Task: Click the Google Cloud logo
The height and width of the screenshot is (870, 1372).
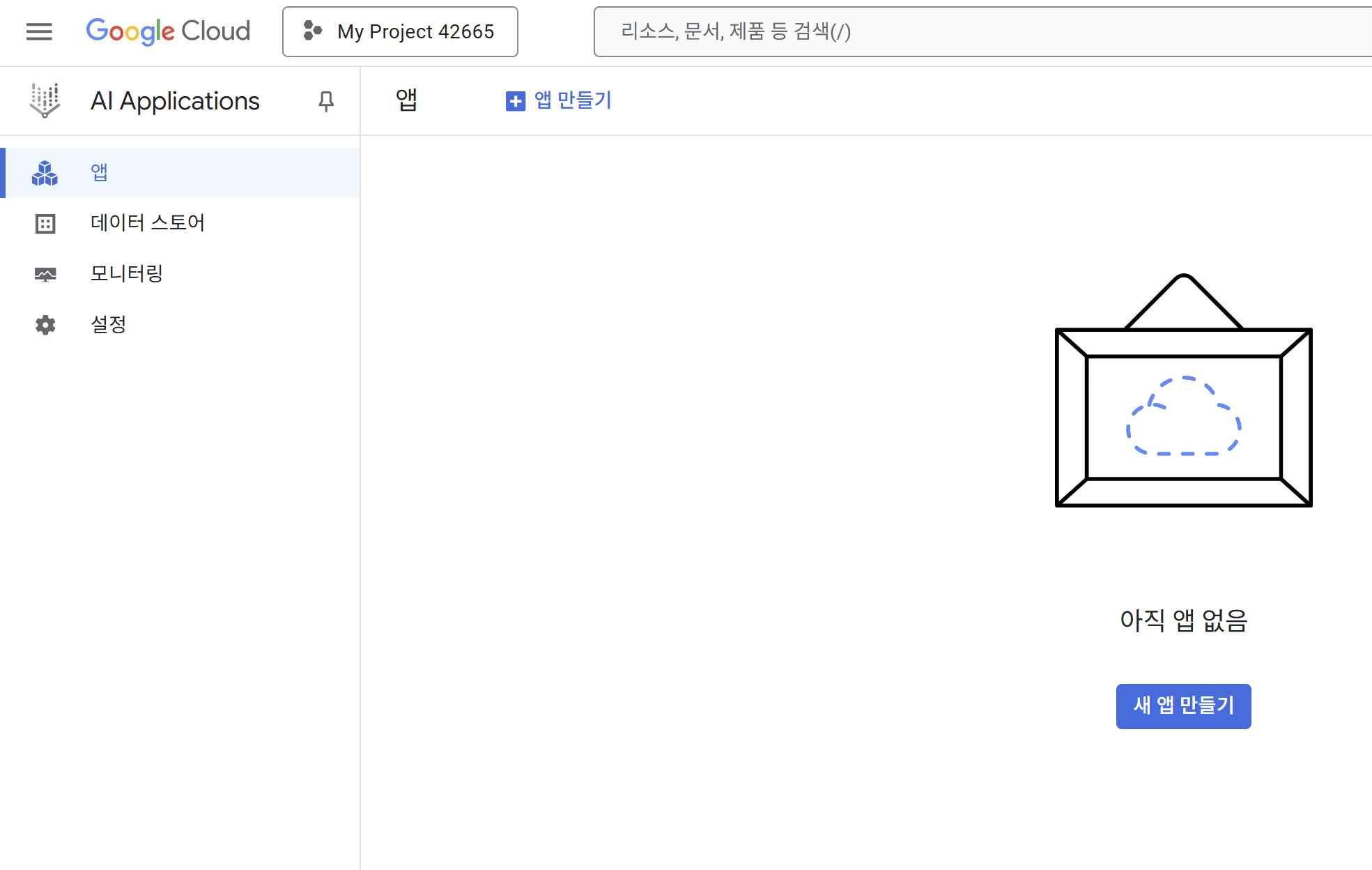Action: [x=168, y=31]
